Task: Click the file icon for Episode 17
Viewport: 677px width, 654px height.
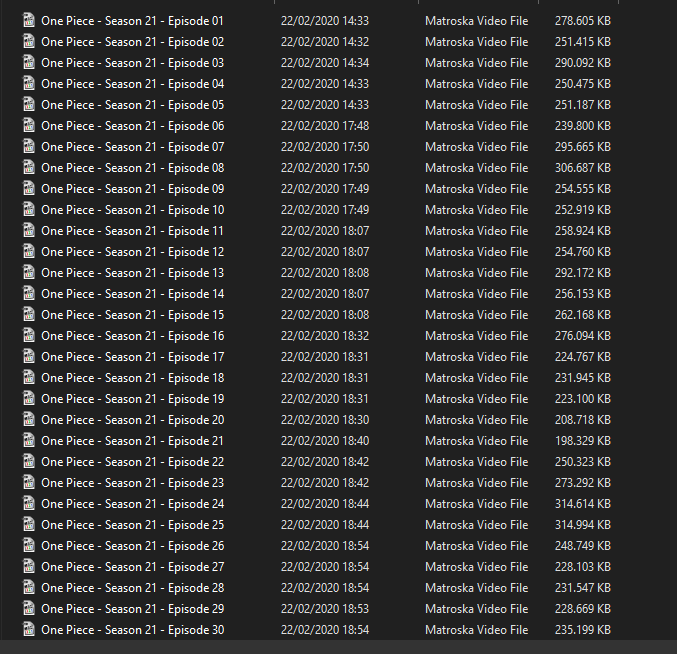Action: click(29, 357)
